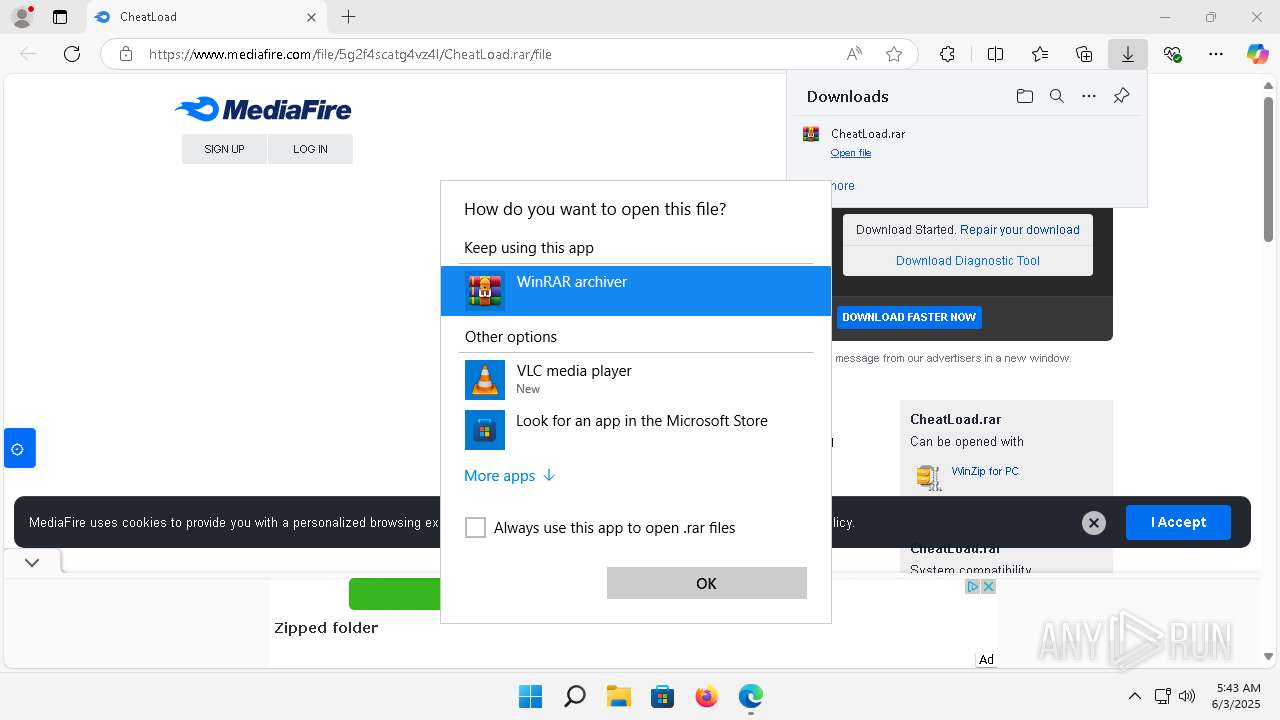
Task: Open Microsoft Store from the taskbar
Action: (662, 696)
